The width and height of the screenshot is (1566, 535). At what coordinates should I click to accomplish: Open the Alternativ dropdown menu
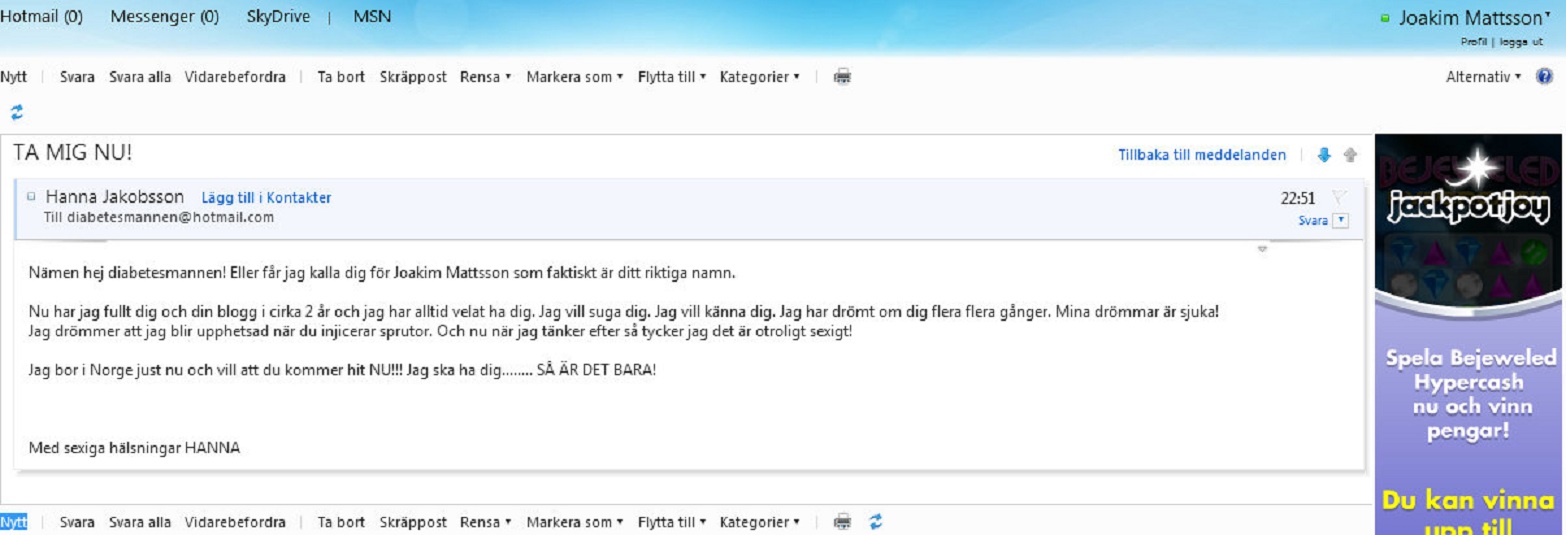pyautogui.click(x=1484, y=77)
